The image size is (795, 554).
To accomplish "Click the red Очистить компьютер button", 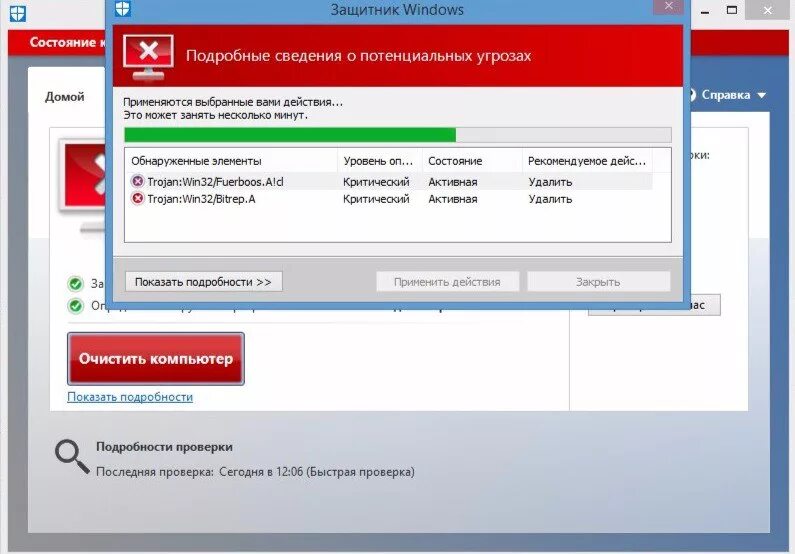I will coord(156,359).
